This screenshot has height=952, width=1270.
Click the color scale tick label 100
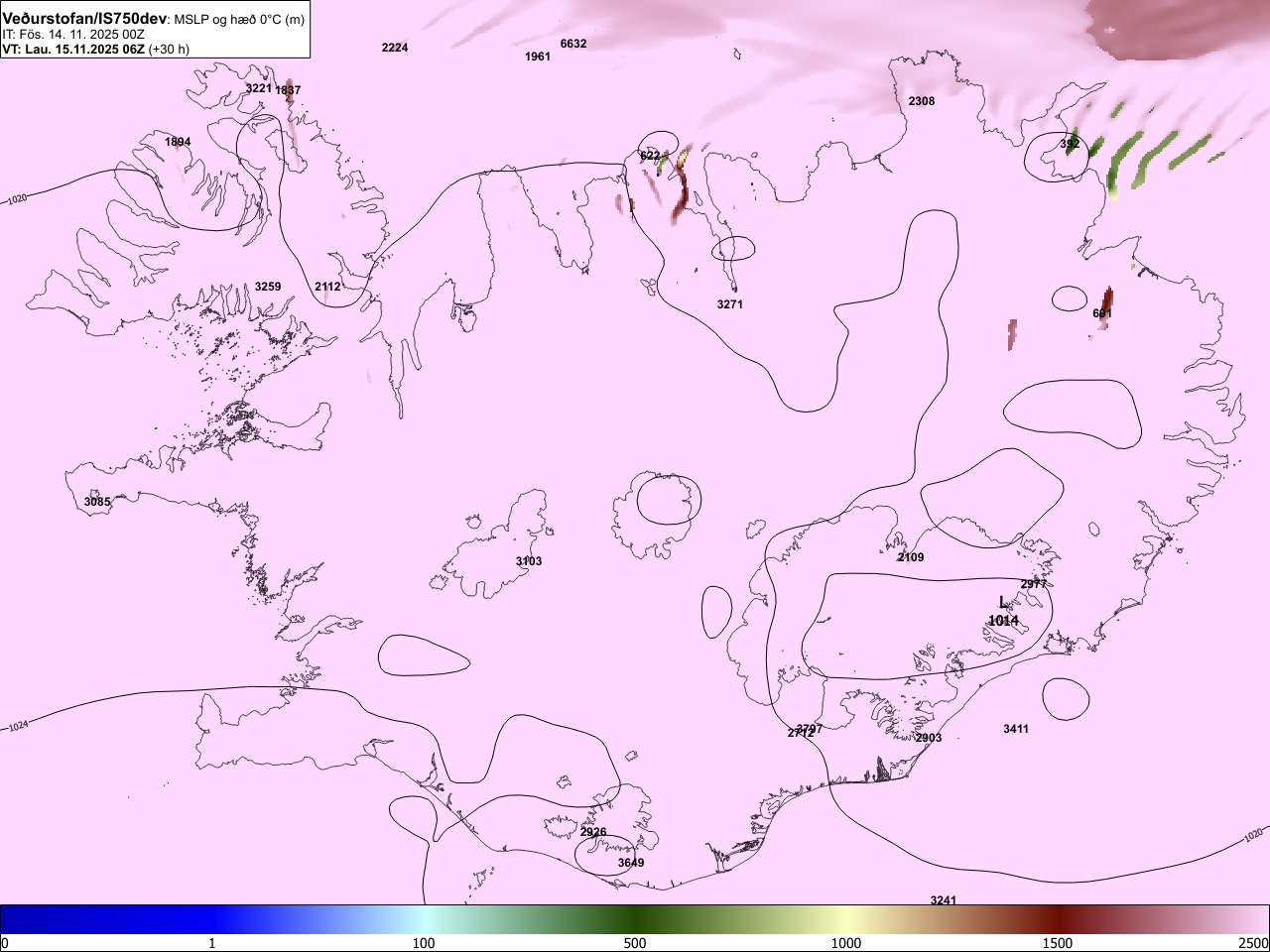pos(424,942)
